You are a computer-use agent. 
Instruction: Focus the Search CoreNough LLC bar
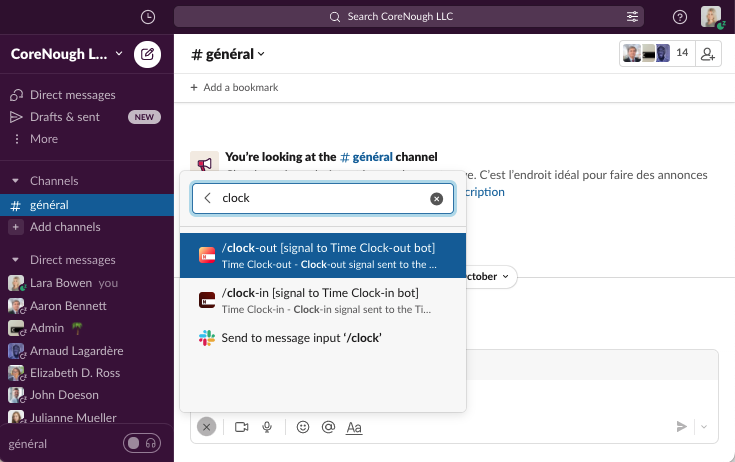(409, 17)
